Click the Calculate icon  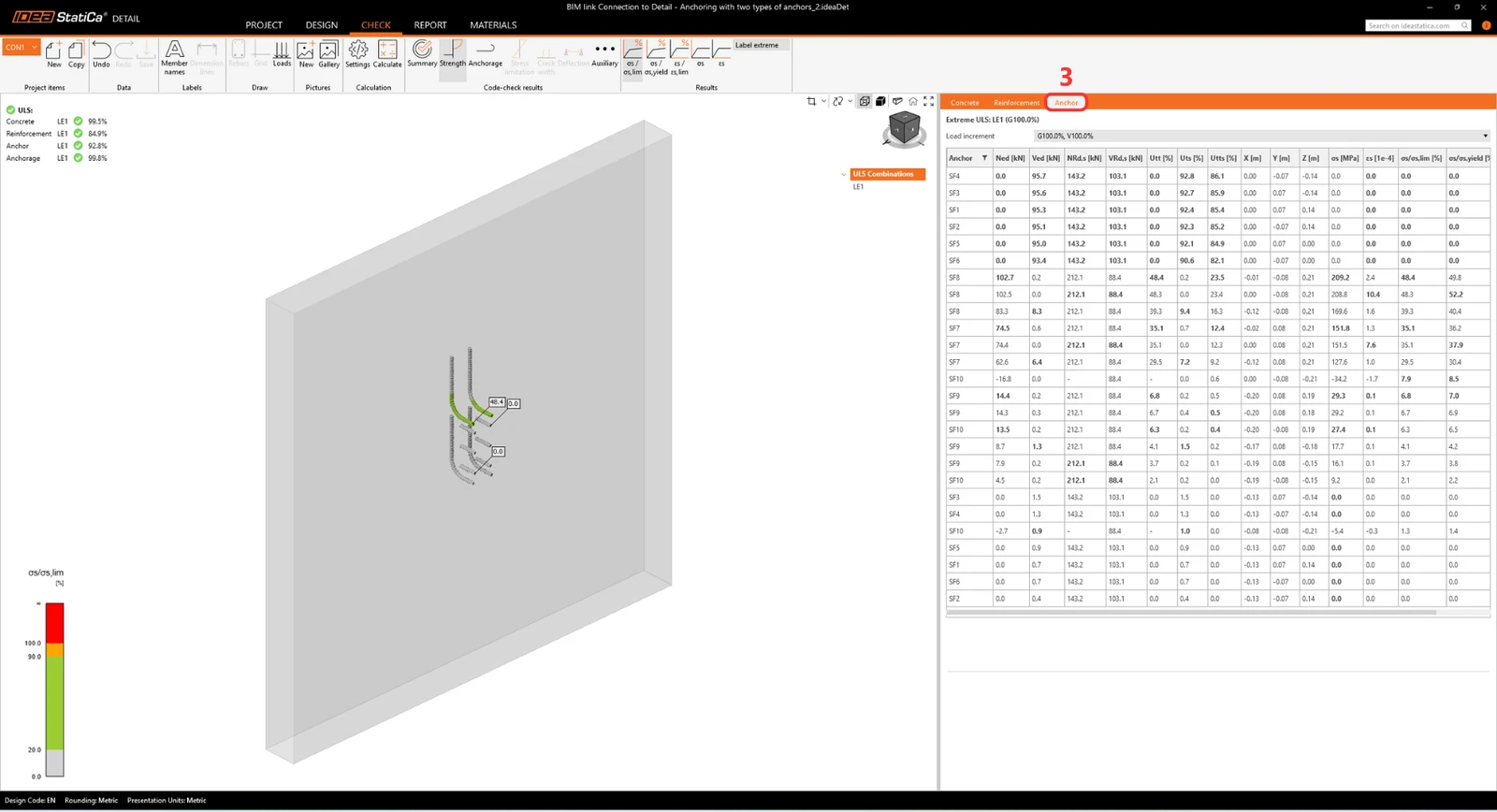click(387, 53)
